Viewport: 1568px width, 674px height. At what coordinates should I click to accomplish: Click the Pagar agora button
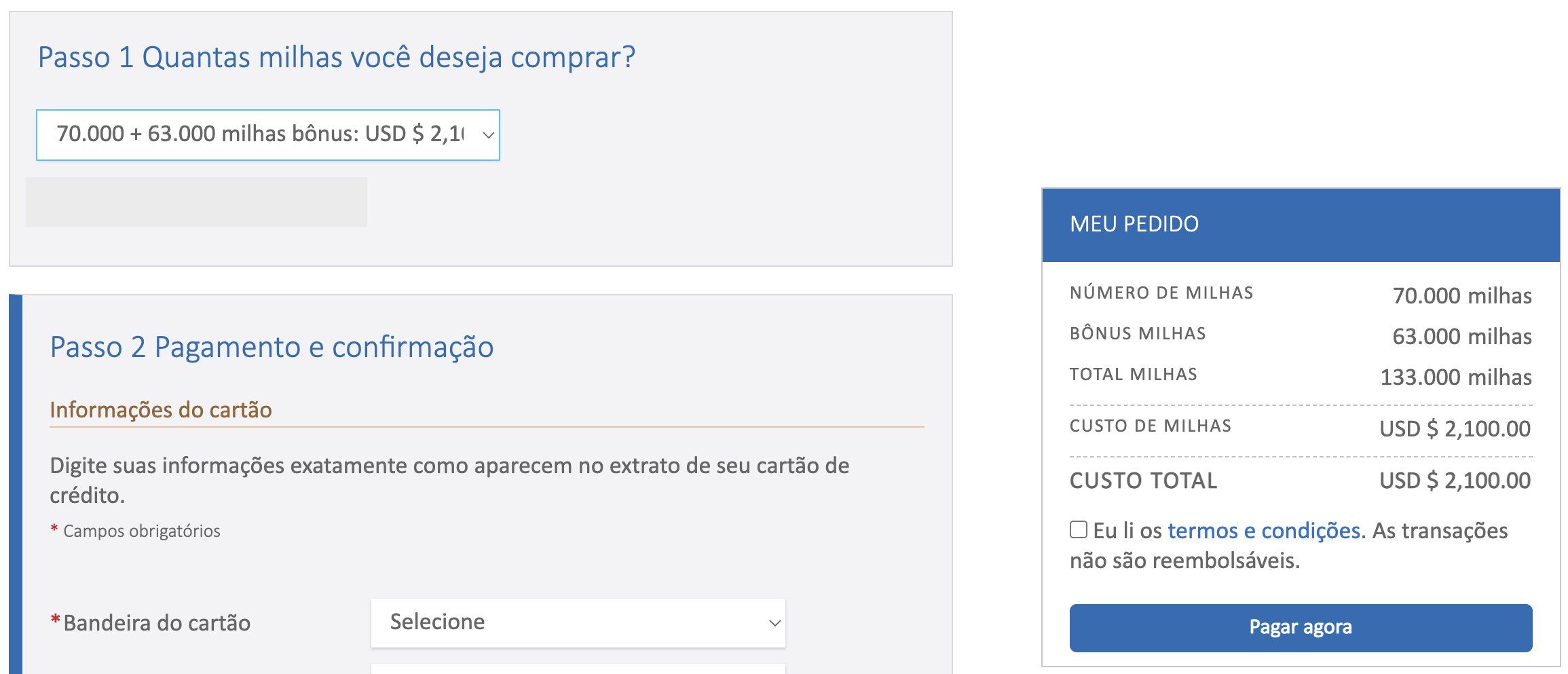point(1301,628)
